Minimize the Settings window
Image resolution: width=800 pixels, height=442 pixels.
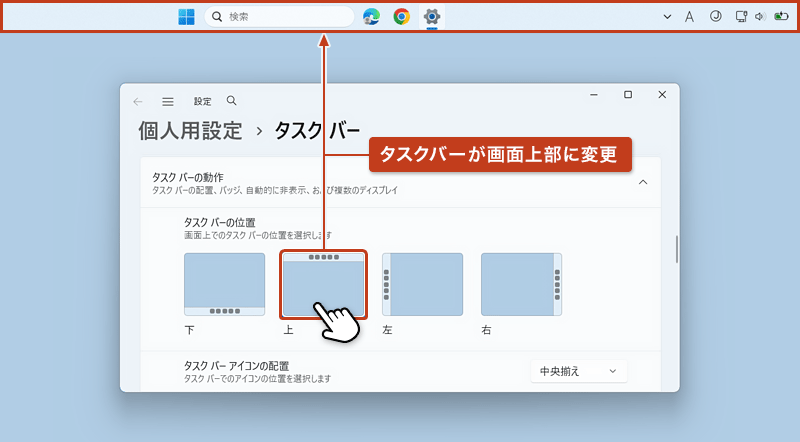pos(594,95)
